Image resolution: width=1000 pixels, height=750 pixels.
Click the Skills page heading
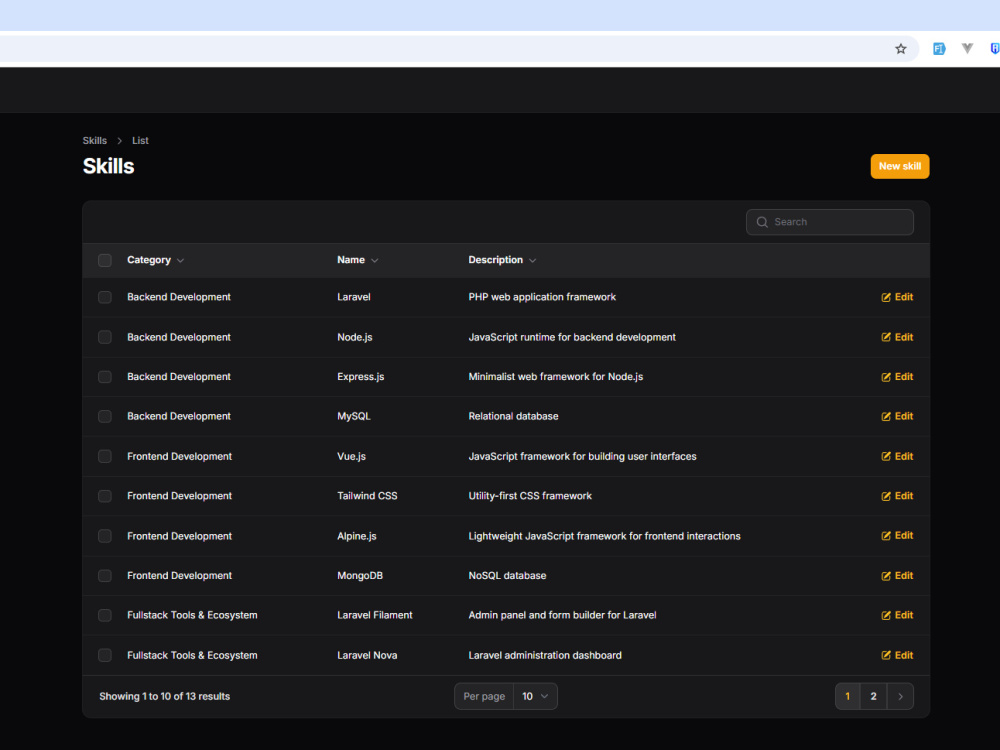tap(108, 166)
